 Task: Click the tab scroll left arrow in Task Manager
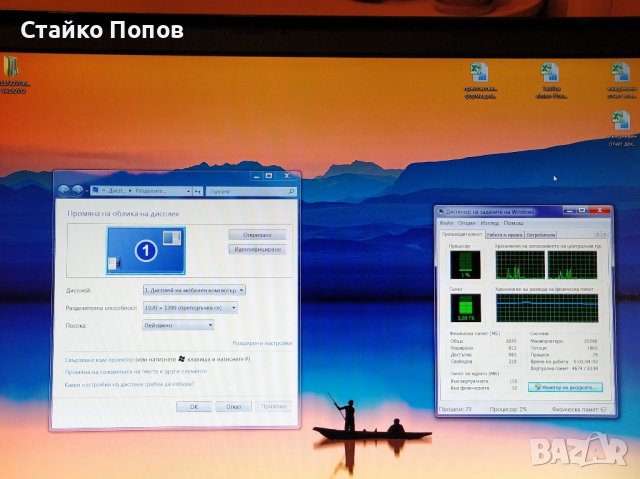tap(598, 235)
